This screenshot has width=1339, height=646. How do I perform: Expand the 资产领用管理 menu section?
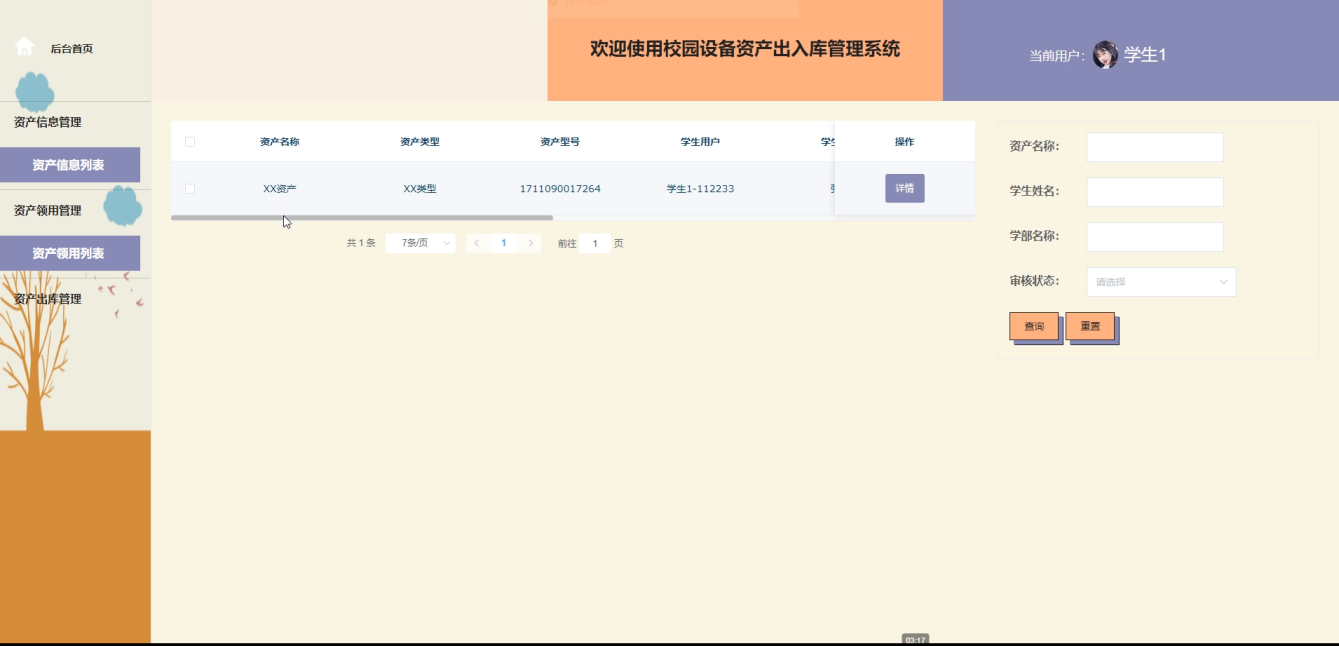point(48,210)
